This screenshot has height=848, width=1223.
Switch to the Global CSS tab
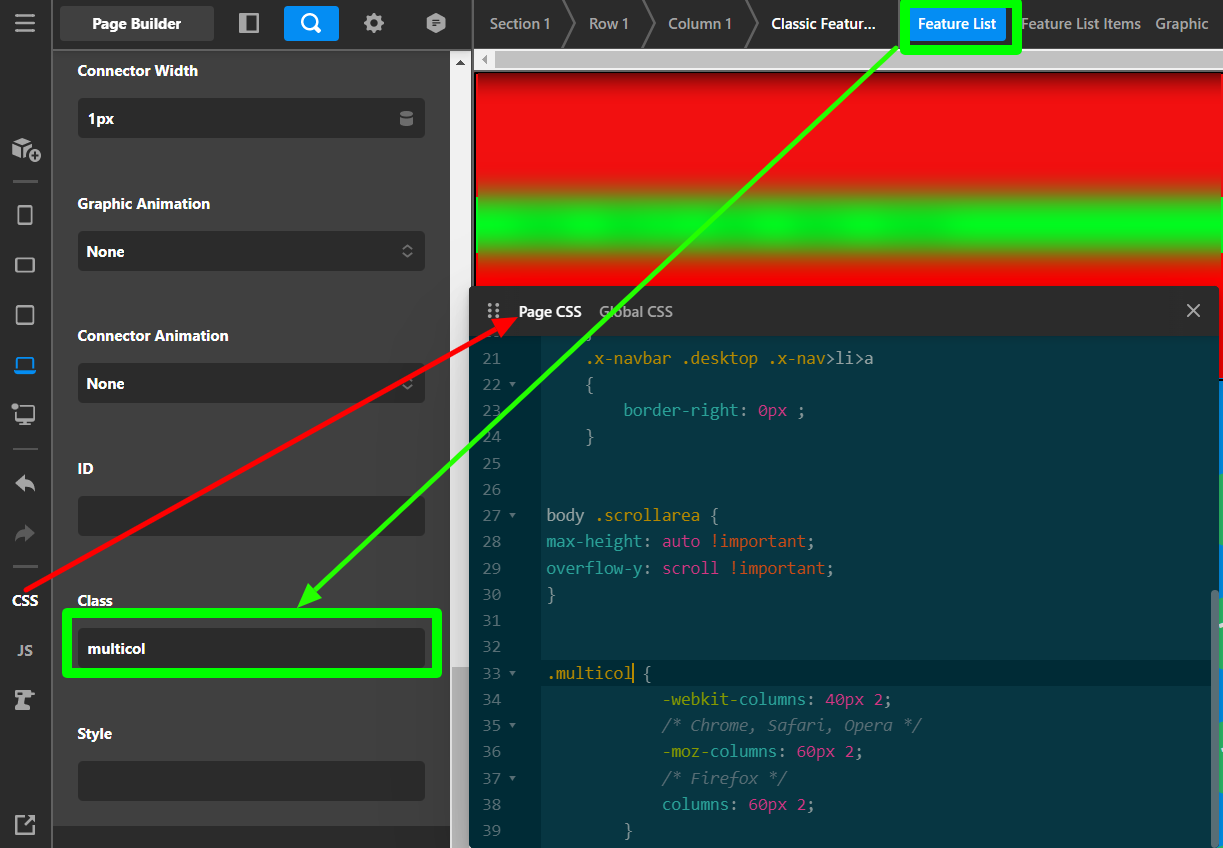point(636,312)
